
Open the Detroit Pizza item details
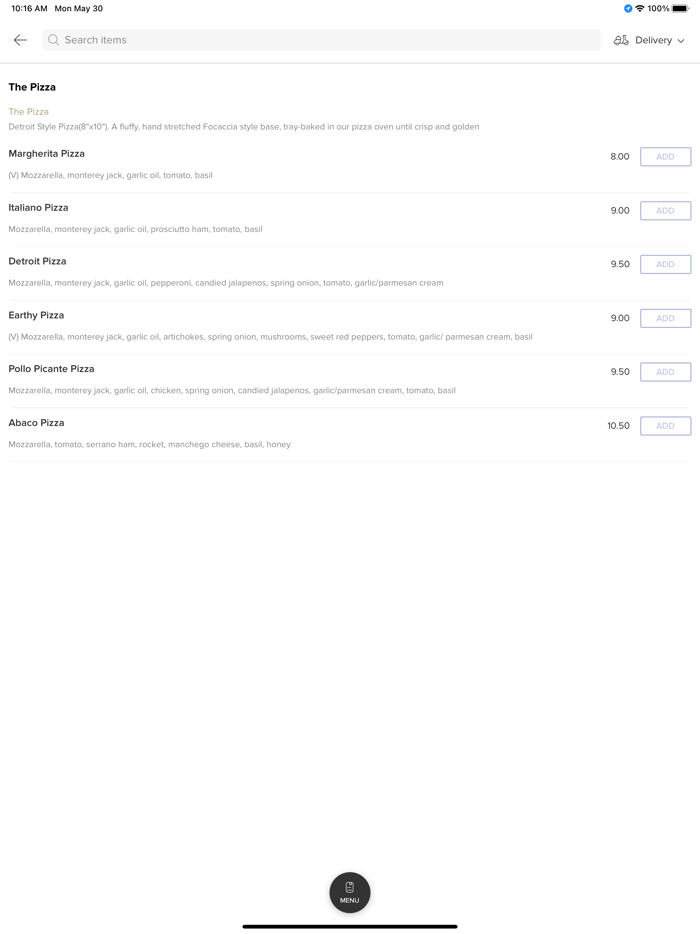click(38, 261)
